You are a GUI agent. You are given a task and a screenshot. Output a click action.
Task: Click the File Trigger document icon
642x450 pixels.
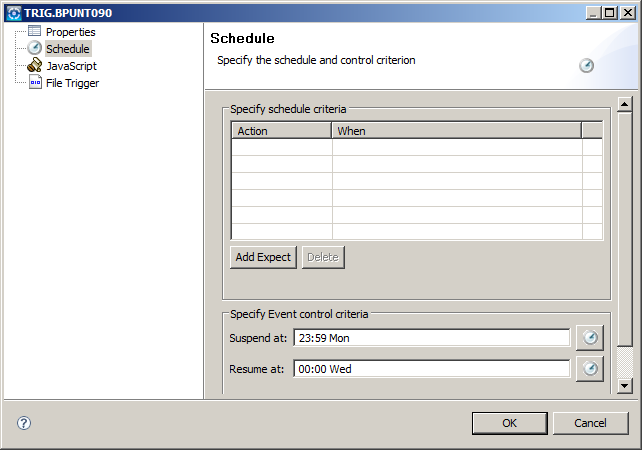click(35, 82)
